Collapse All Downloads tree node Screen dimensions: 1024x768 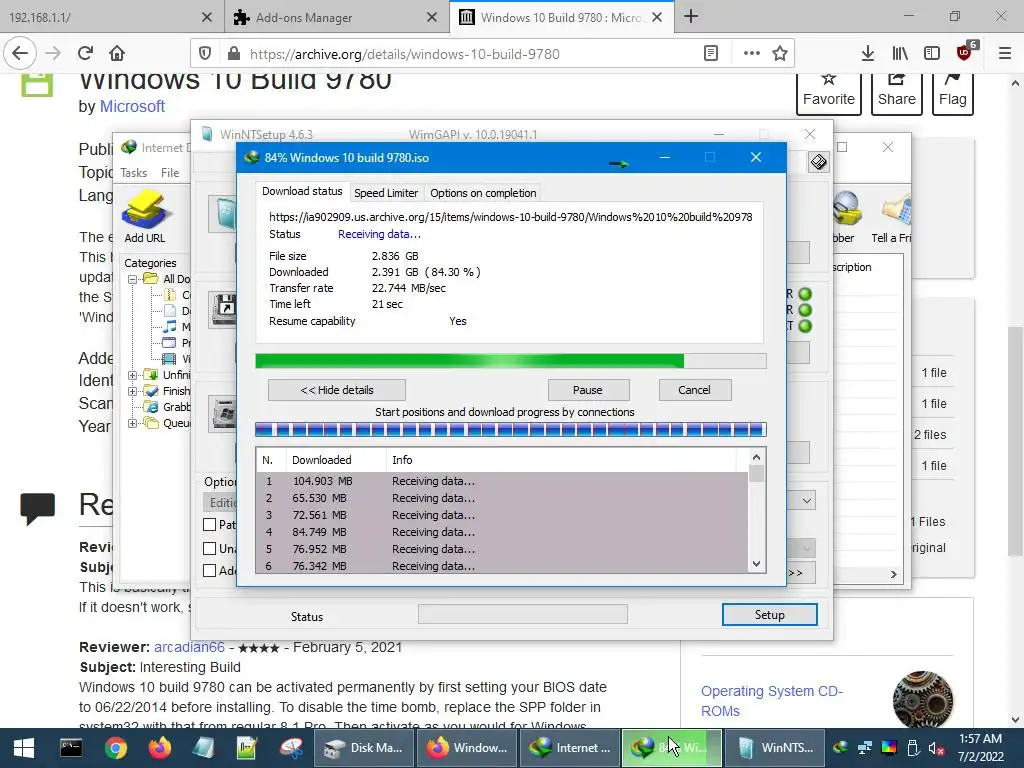pos(133,279)
